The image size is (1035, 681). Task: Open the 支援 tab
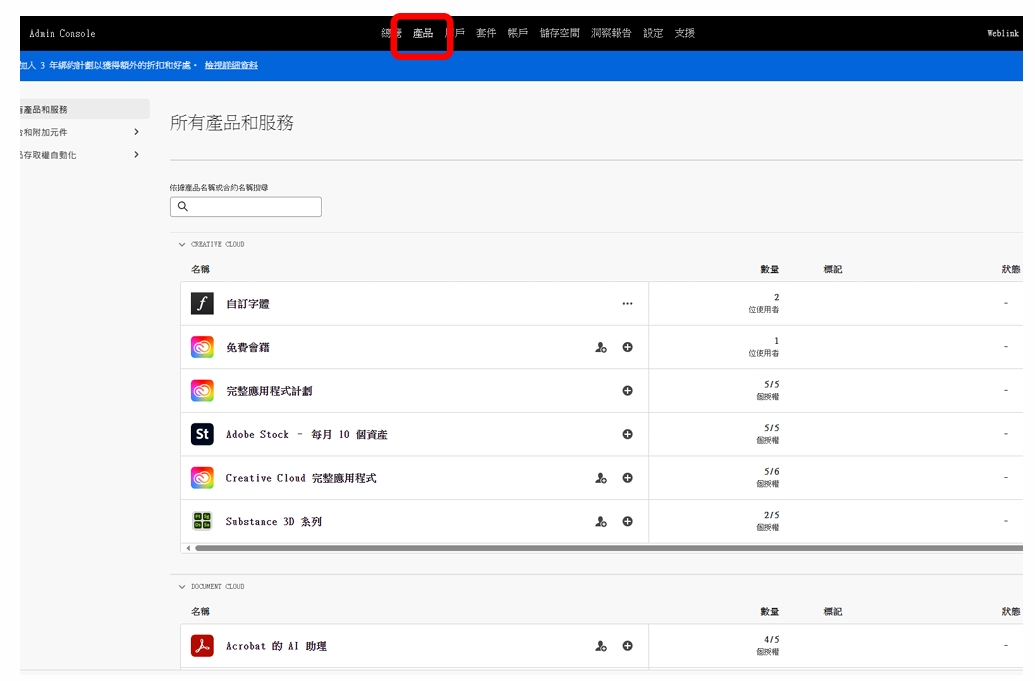tap(684, 33)
